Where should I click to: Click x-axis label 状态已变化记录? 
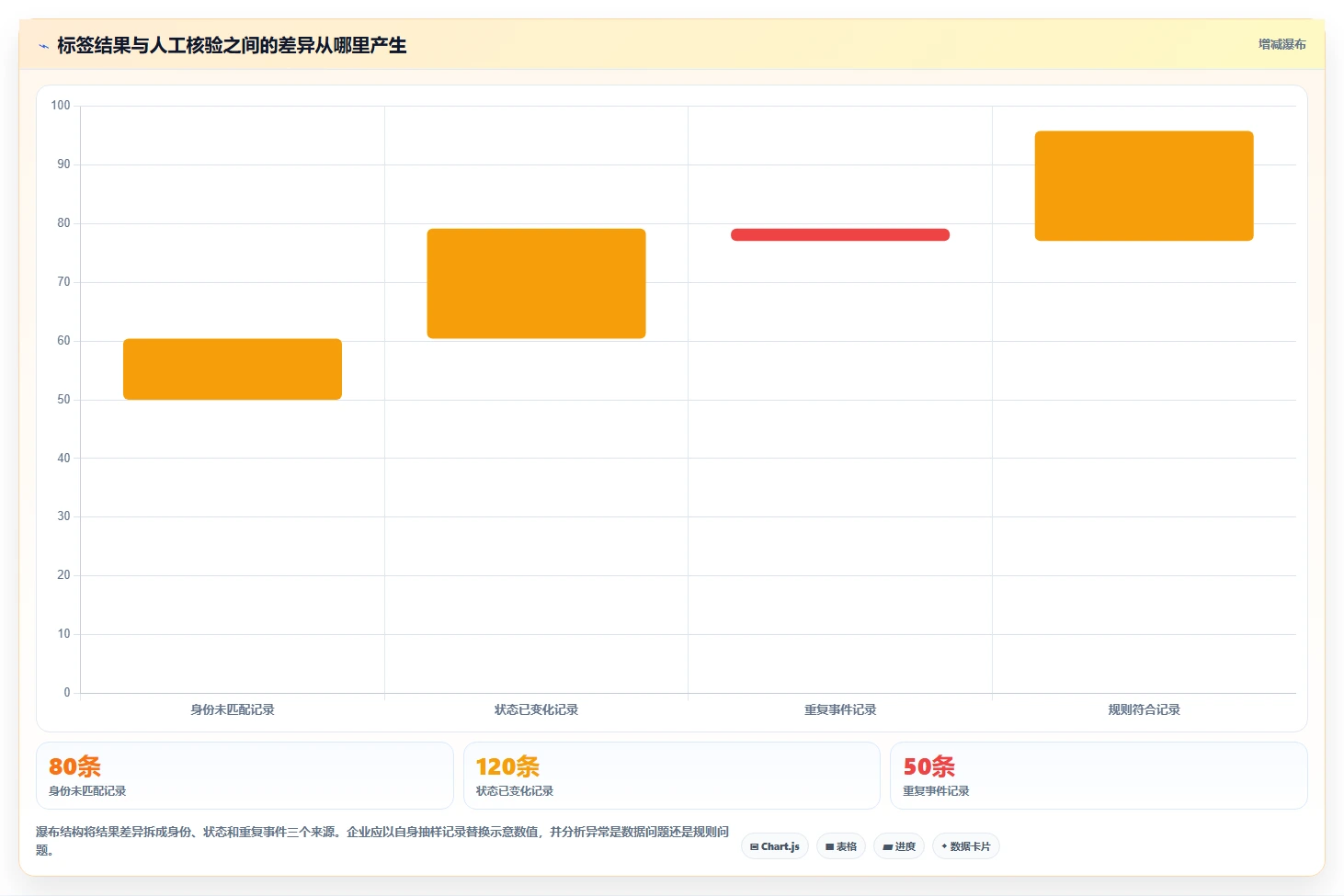pos(536,709)
